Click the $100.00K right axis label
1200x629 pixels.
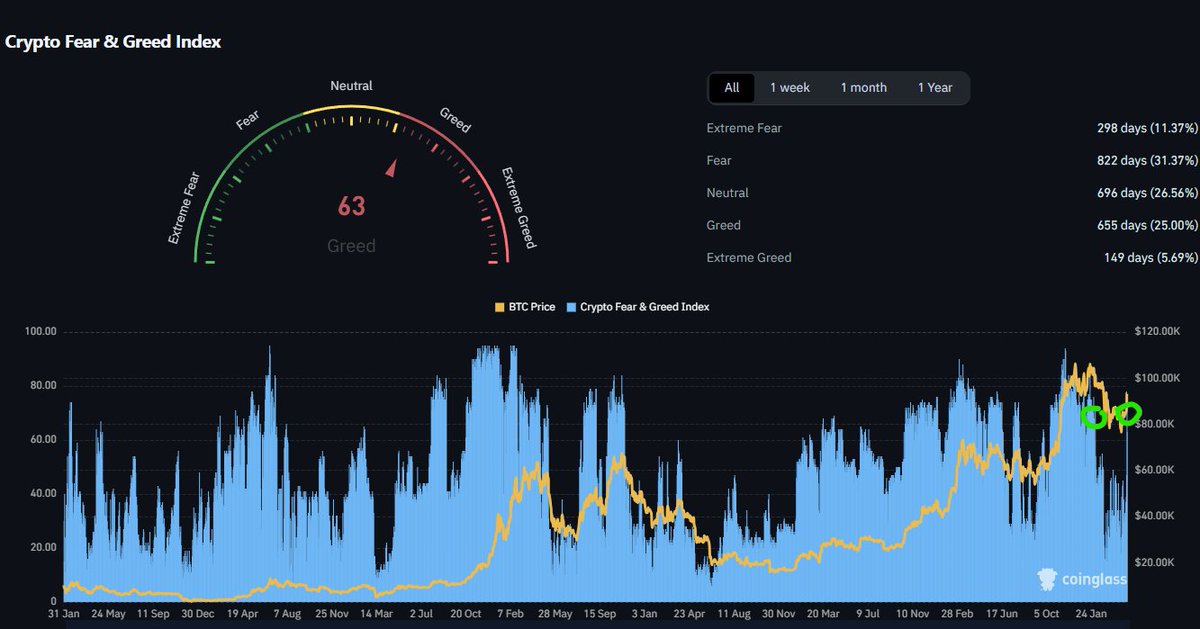click(1159, 377)
